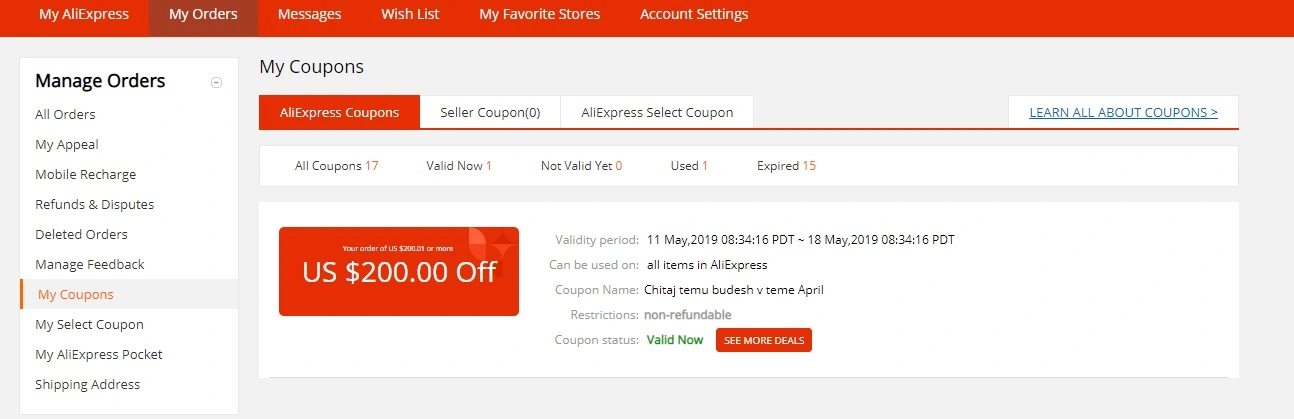This screenshot has height=419, width=1294.
Task: Open Account Settings
Action: (694, 15)
